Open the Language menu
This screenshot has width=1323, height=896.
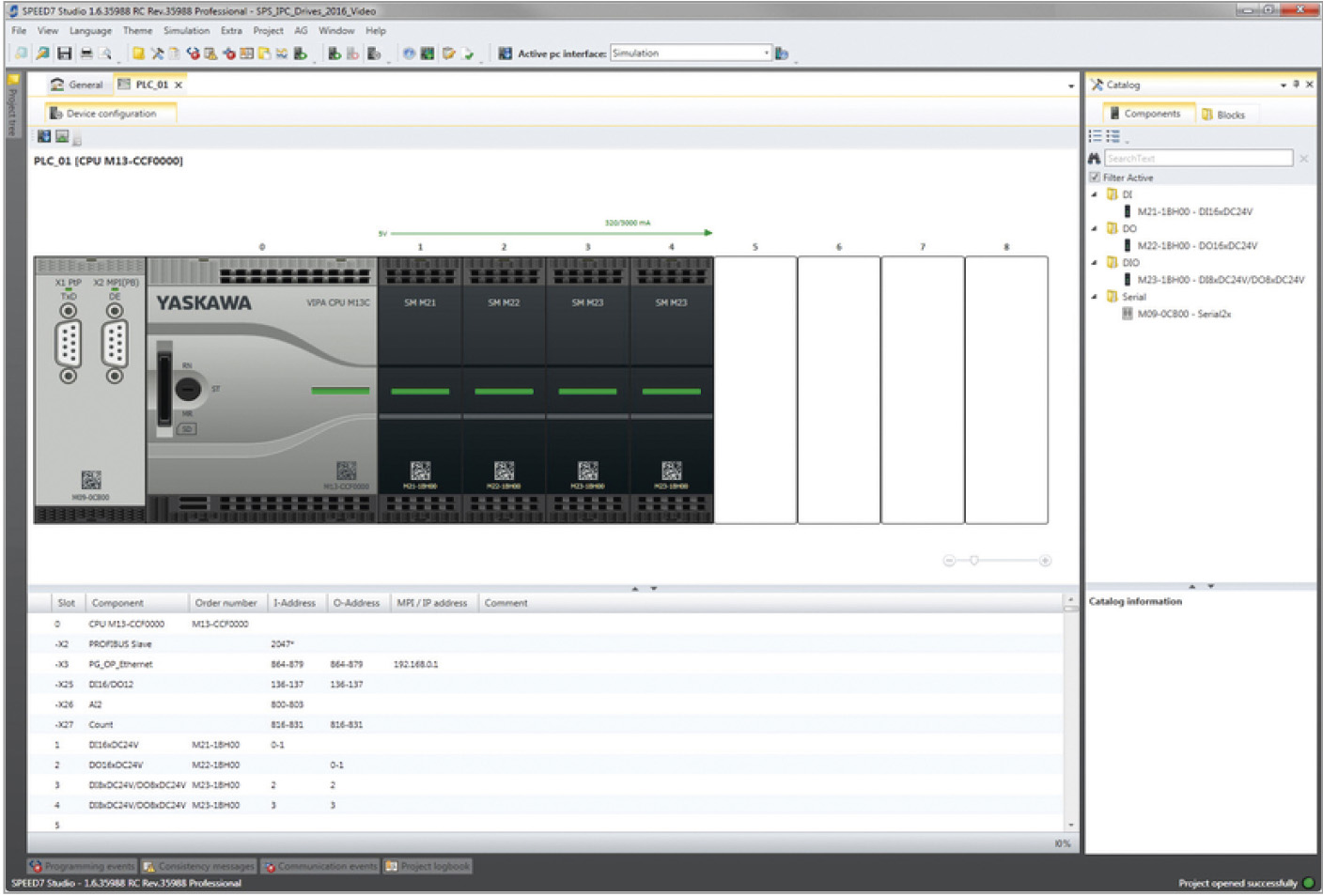point(90,31)
